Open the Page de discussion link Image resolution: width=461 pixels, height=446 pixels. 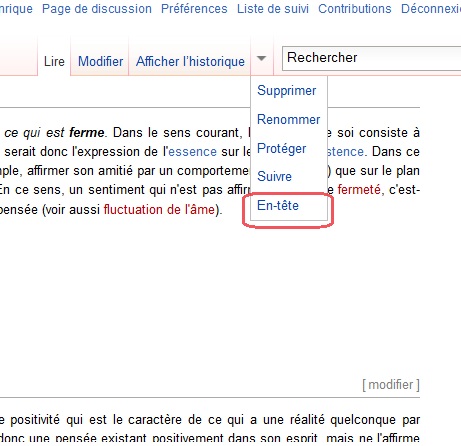pos(97,9)
